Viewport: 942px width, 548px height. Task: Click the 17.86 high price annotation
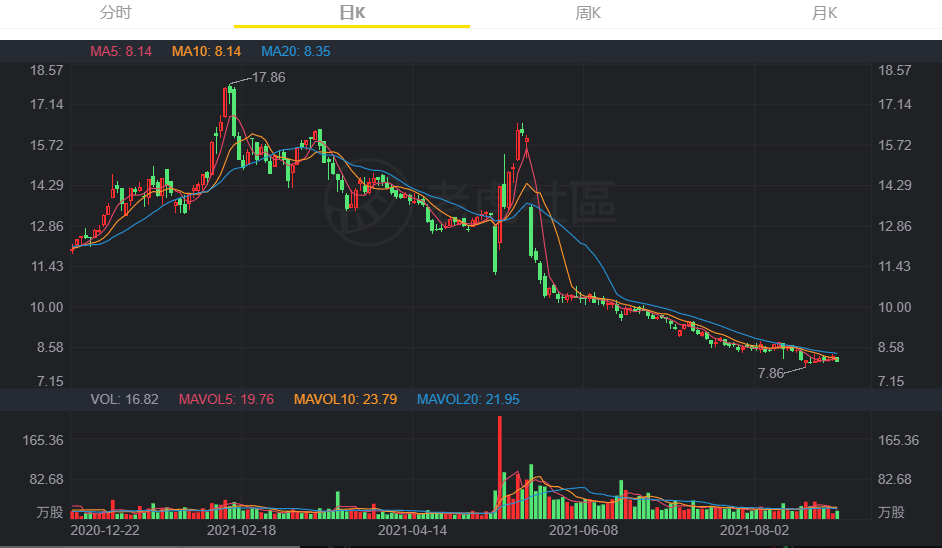(x=269, y=78)
